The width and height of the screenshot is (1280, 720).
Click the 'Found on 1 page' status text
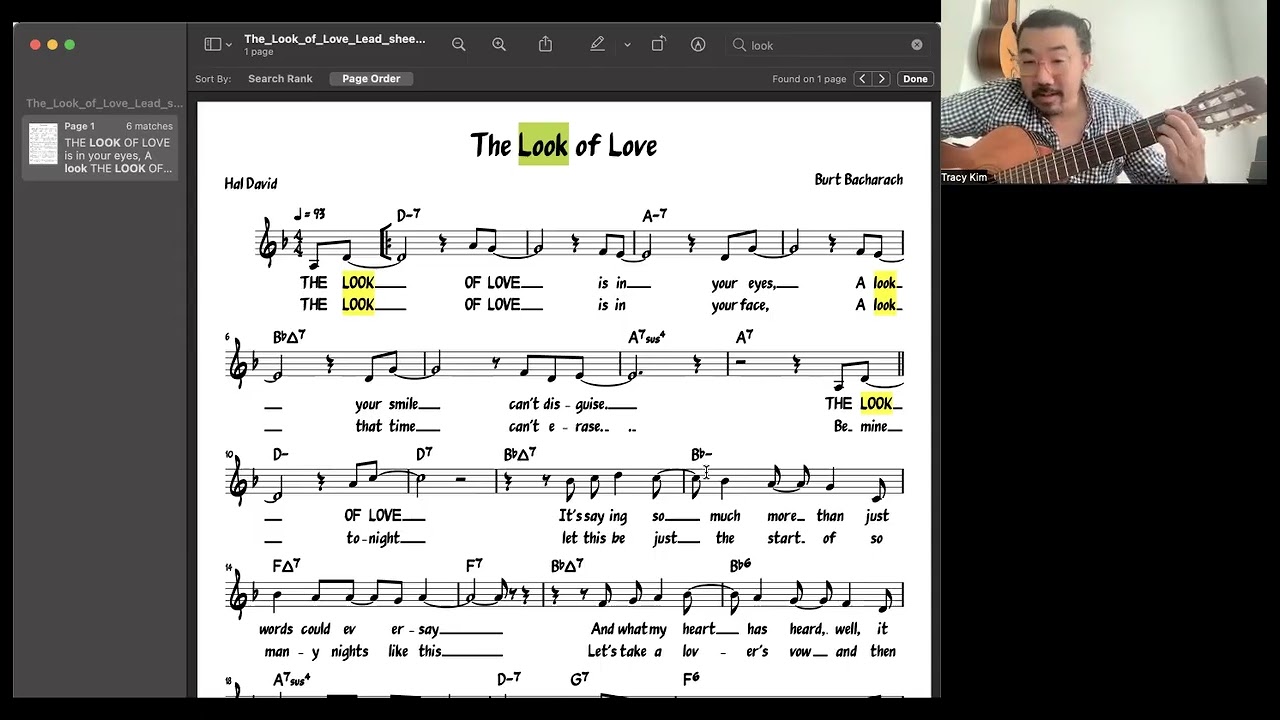coord(809,78)
